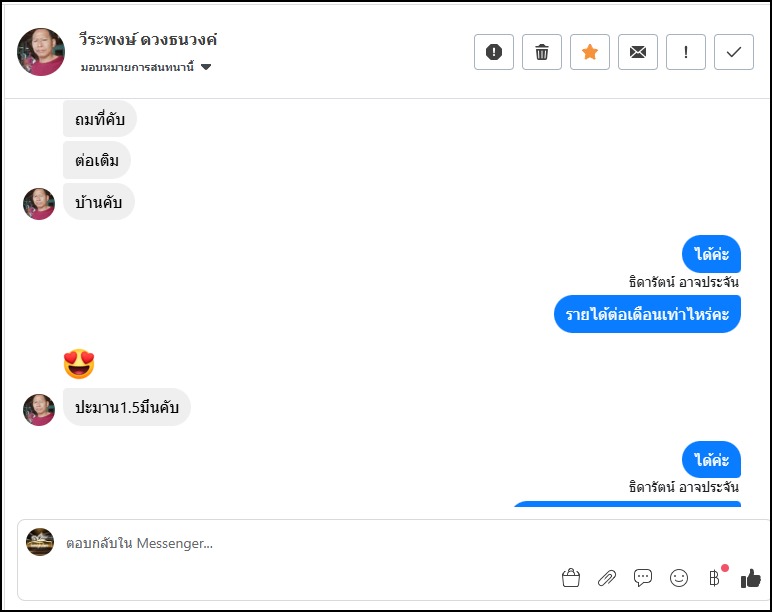
Task: Toggle the orange star follow-up marker
Action: tap(590, 53)
